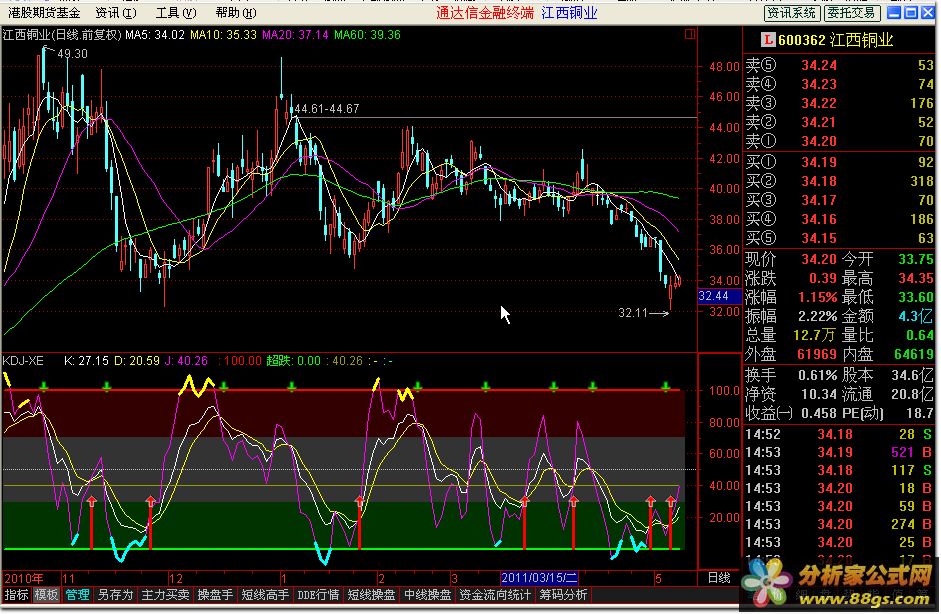Screen dimensions: 941x614
Task: Open the 工具(V) menu
Action: pos(175,13)
